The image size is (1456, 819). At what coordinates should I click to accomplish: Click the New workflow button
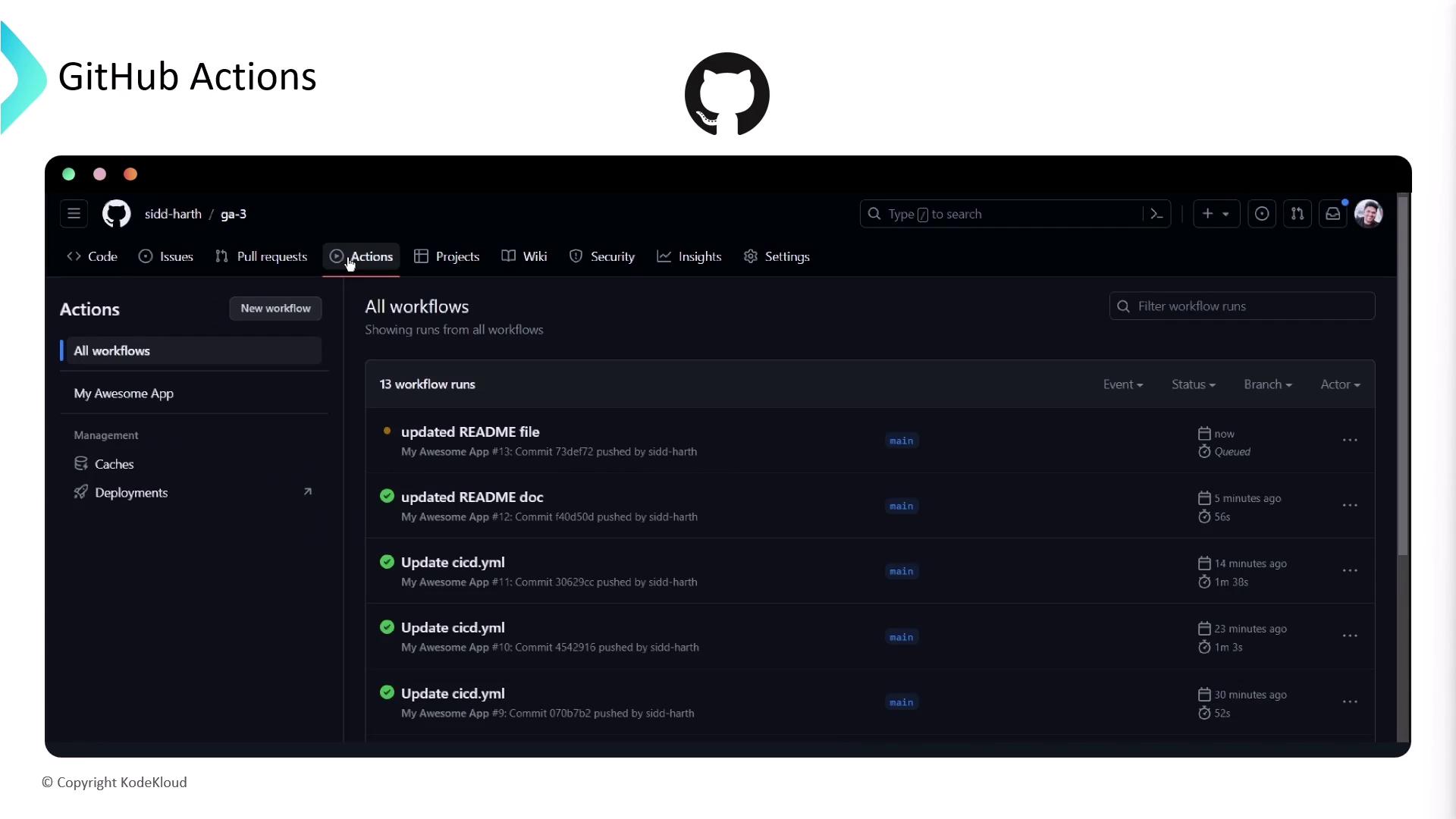(x=275, y=309)
